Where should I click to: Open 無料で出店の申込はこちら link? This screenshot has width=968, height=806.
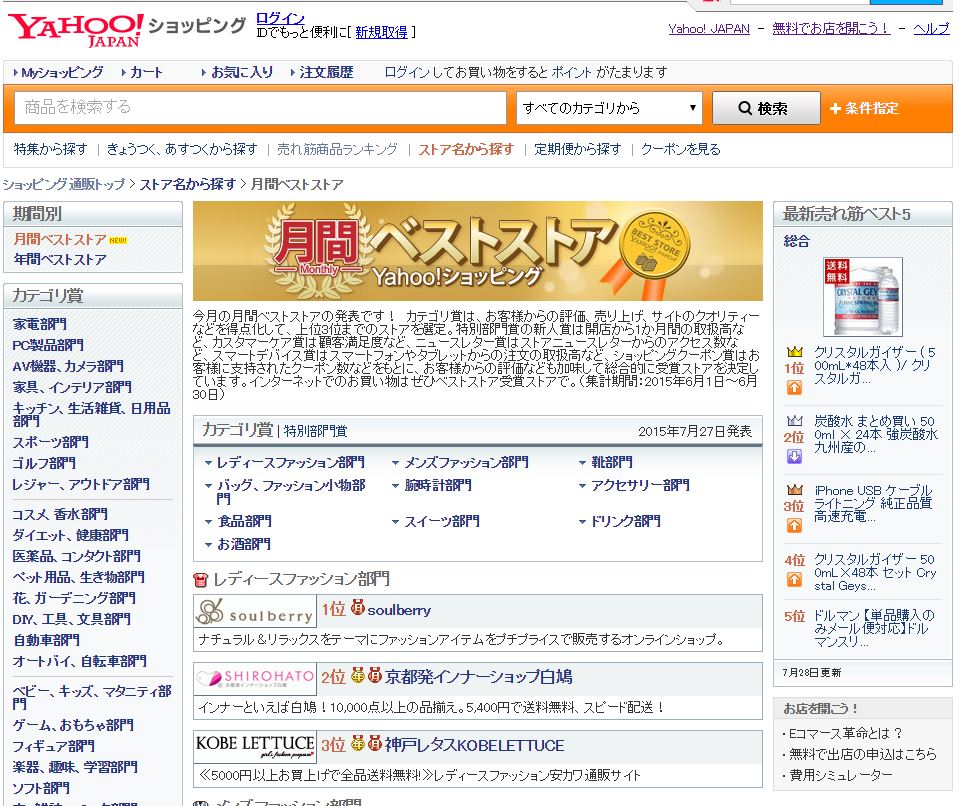coord(862,754)
